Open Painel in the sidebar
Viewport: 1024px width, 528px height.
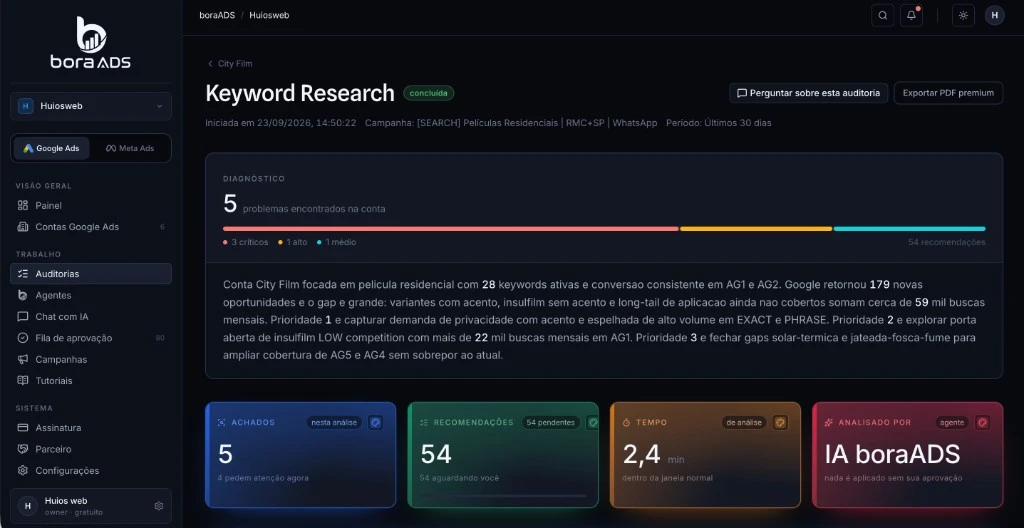click(91, 205)
